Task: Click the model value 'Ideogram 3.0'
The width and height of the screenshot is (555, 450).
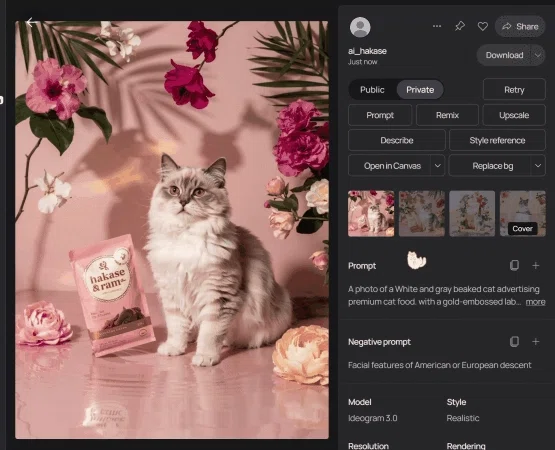Action: (x=373, y=418)
